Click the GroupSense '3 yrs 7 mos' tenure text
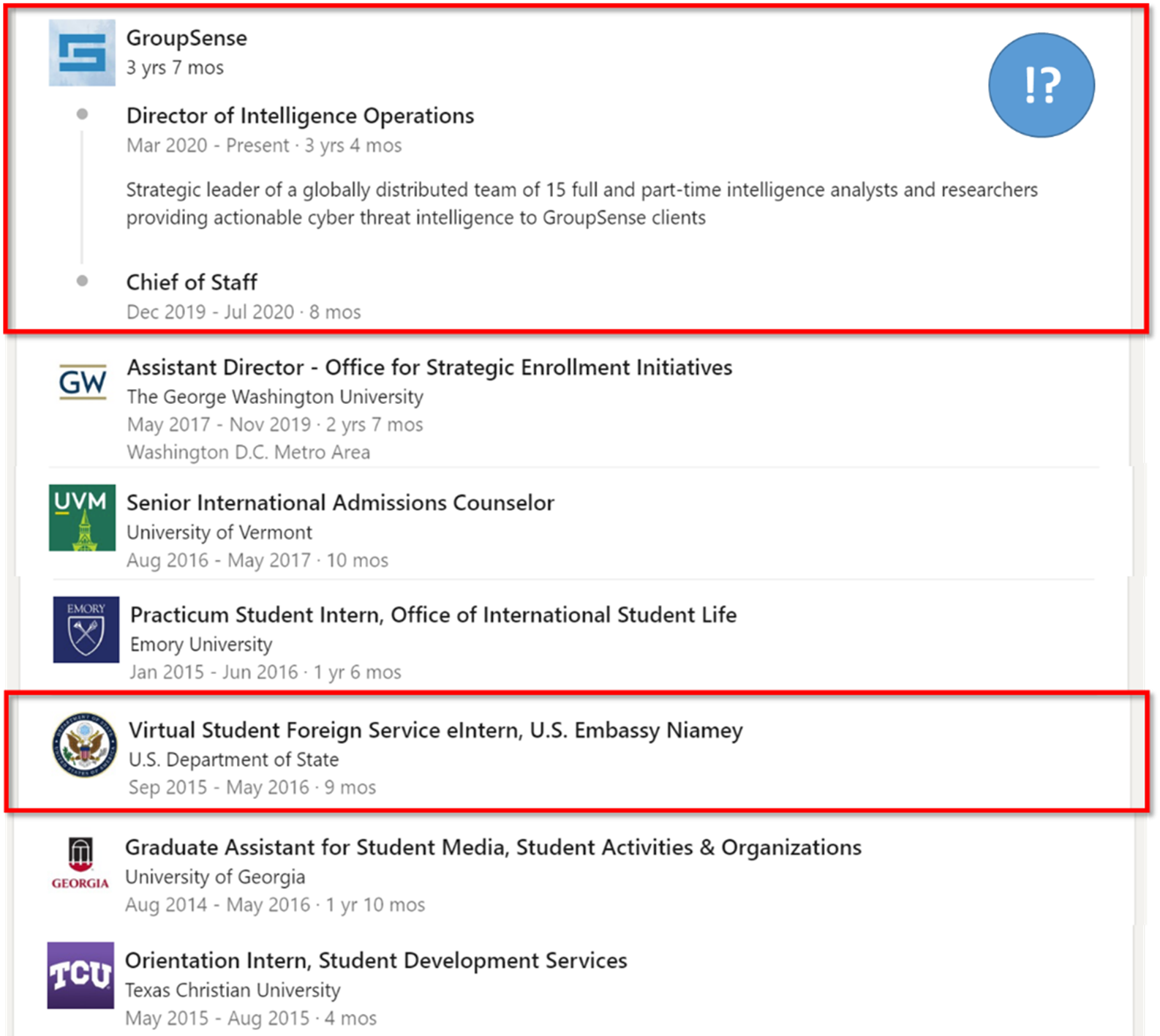 (175, 67)
